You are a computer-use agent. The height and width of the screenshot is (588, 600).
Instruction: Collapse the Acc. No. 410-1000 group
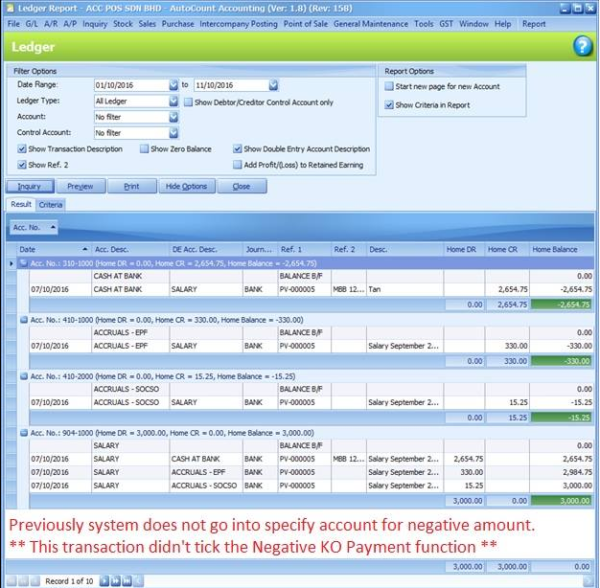click(x=24, y=320)
